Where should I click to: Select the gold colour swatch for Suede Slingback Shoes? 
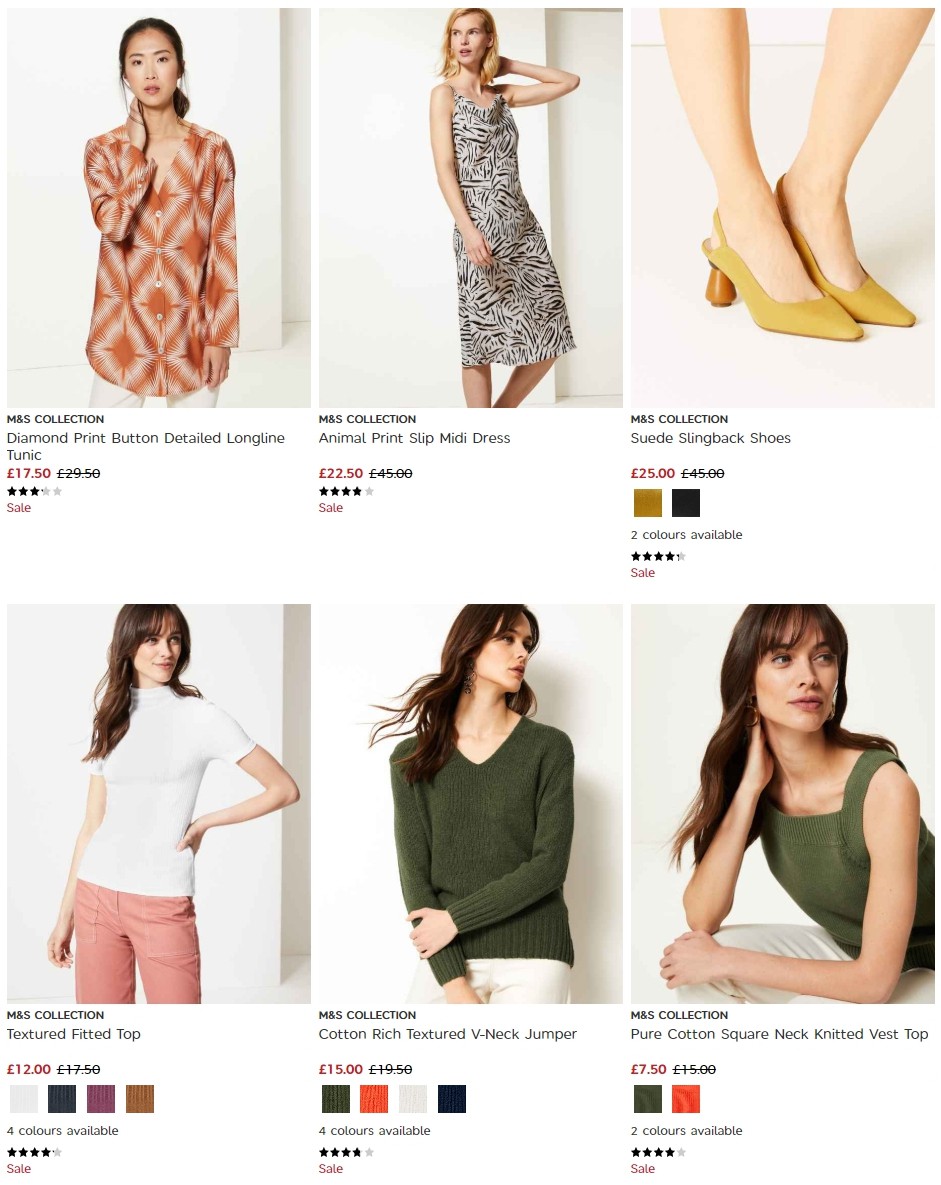click(648, 503)
